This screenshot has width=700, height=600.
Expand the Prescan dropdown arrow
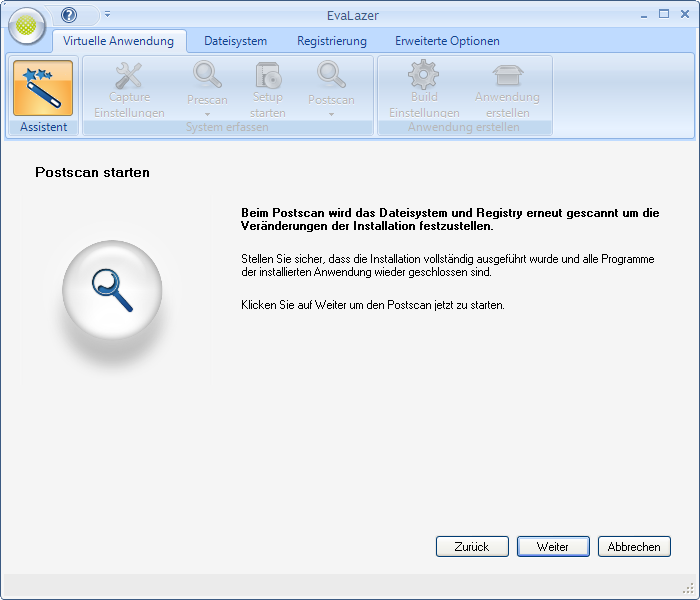(207, 114)
